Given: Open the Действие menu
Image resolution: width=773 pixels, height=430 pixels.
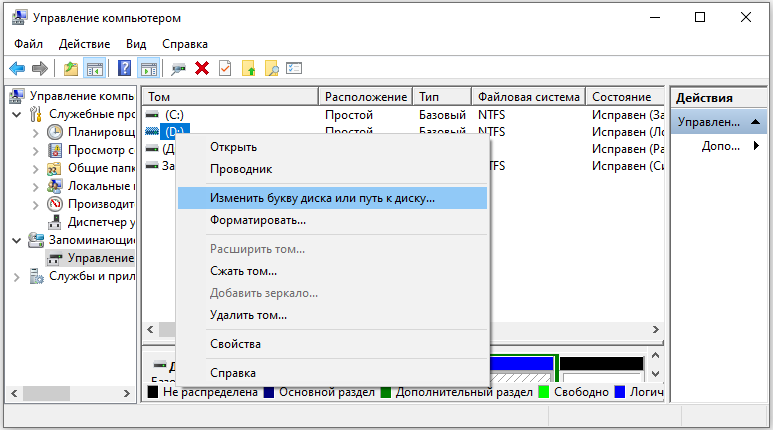Looking at the screenshot, I should click(x=84, y=44).
